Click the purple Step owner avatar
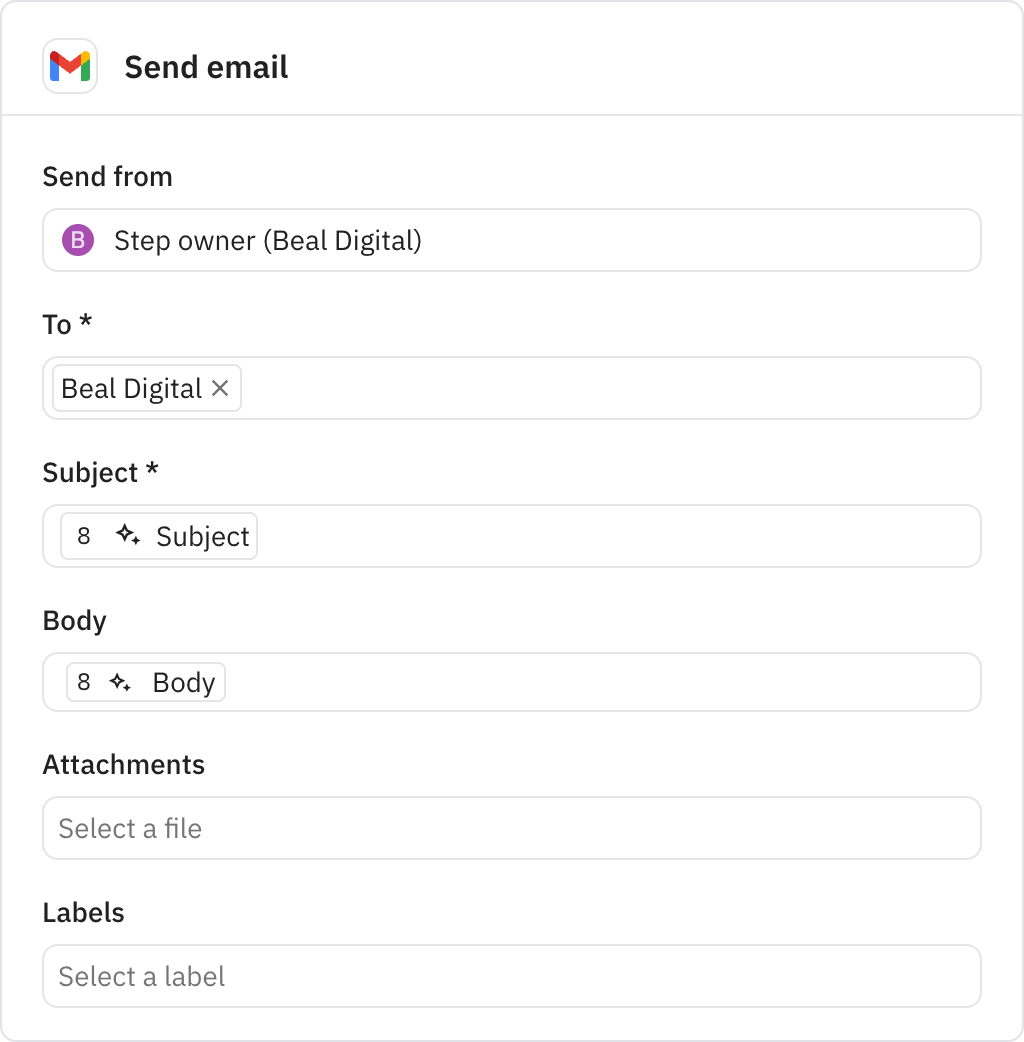This screenshot has width=1024, height=1042. tap(78, 240)
